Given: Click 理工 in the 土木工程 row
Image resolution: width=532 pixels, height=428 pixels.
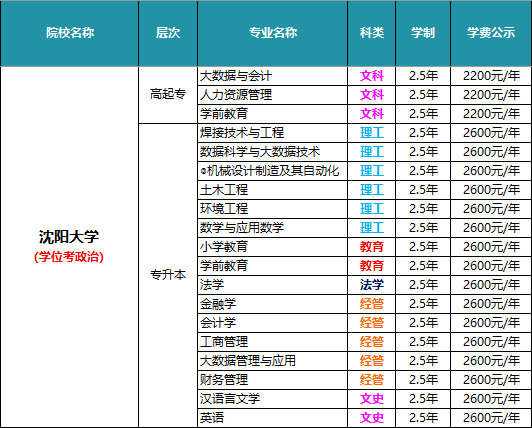Looking at the screenshot, I should click(x=372, y=190).
